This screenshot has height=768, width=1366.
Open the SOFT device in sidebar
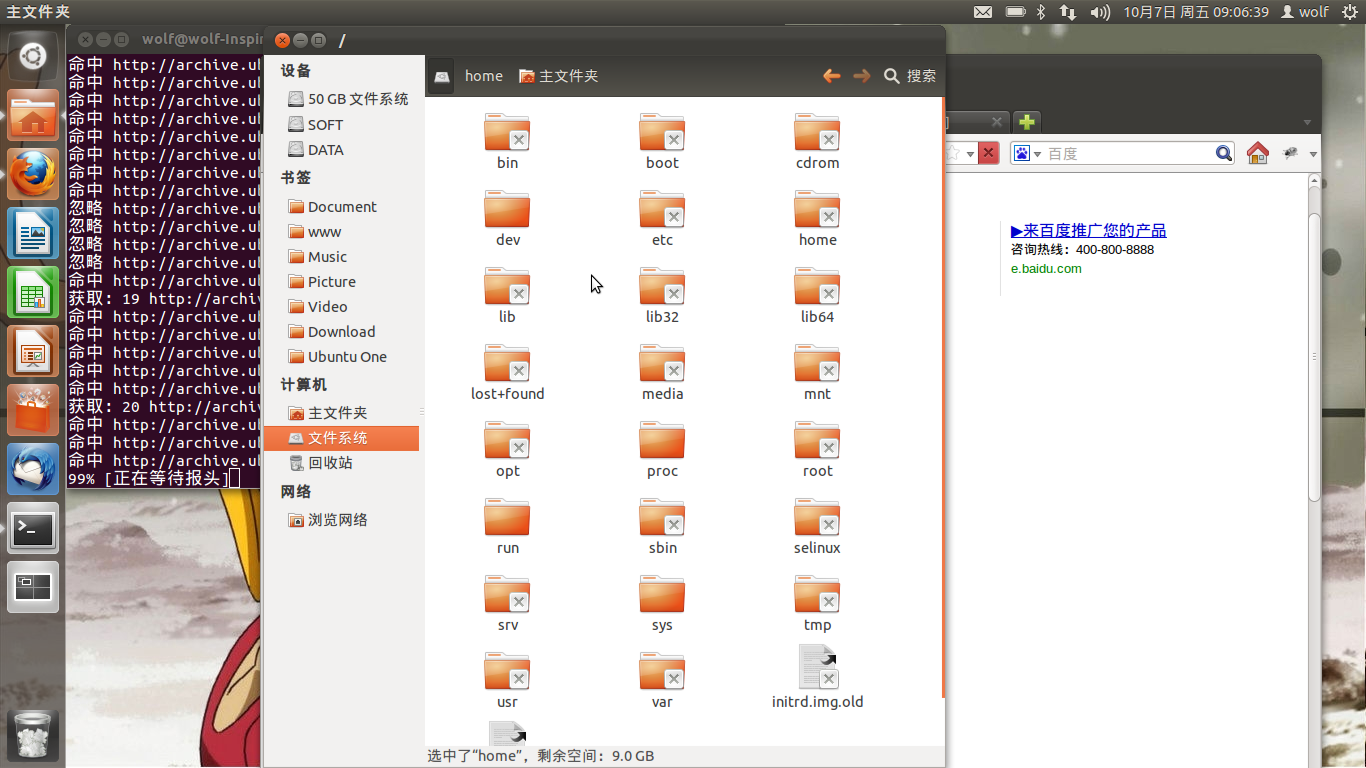315,124
